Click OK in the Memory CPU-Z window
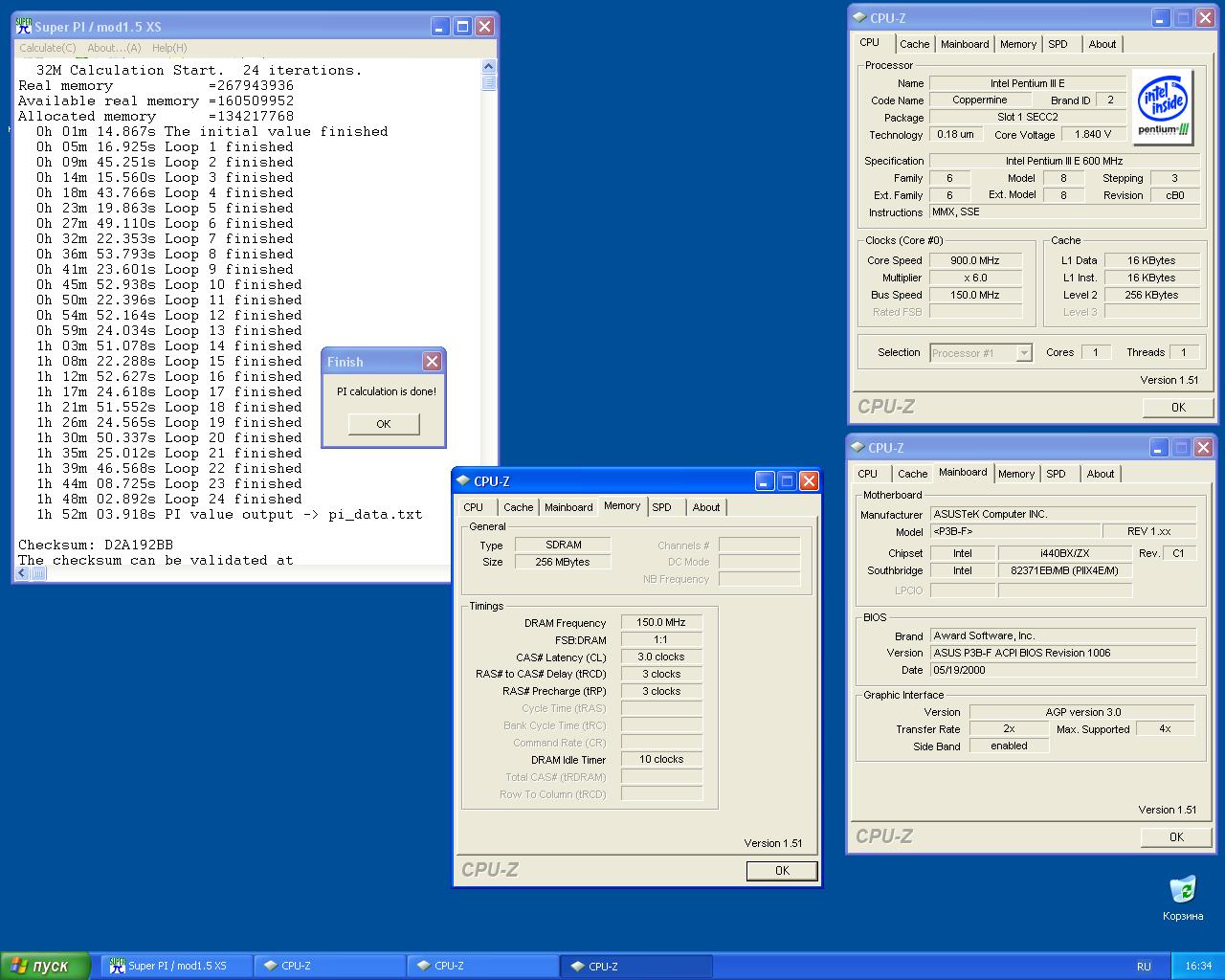Screen dimensions: 1225x980 (x=782, y=871)
